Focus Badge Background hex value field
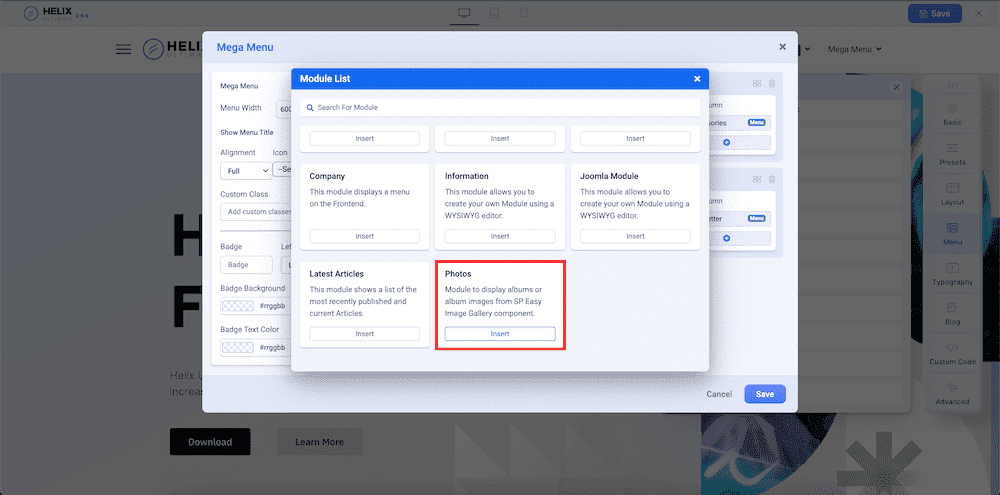The image size is (1000, 495). tap(273, 306)
